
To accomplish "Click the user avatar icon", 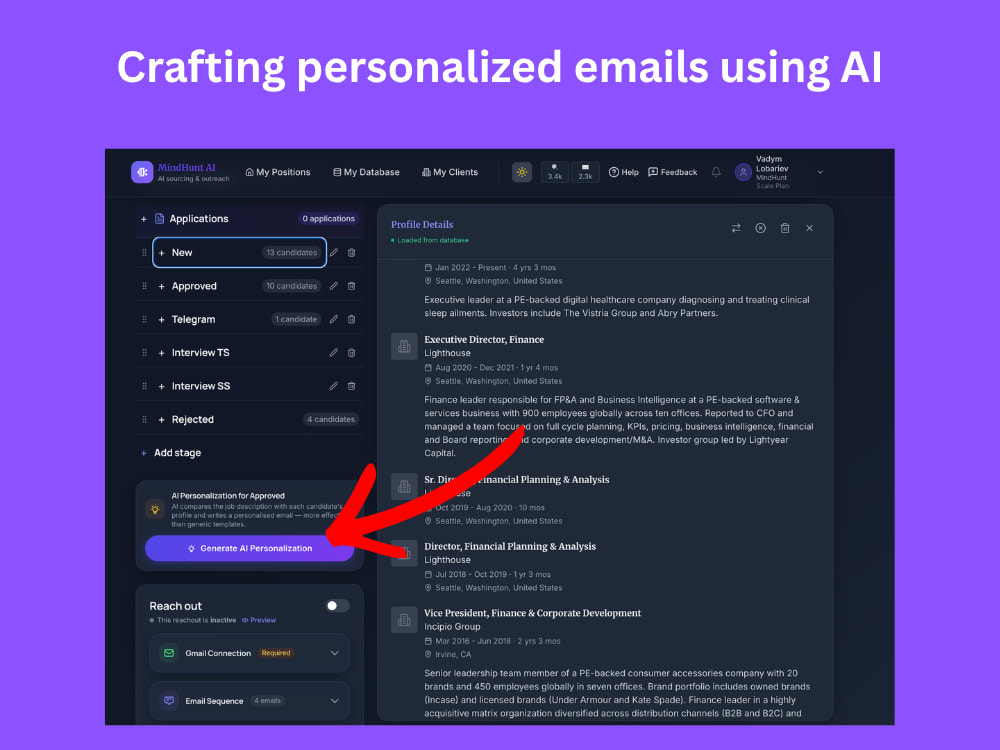I will tap(743, 172).
